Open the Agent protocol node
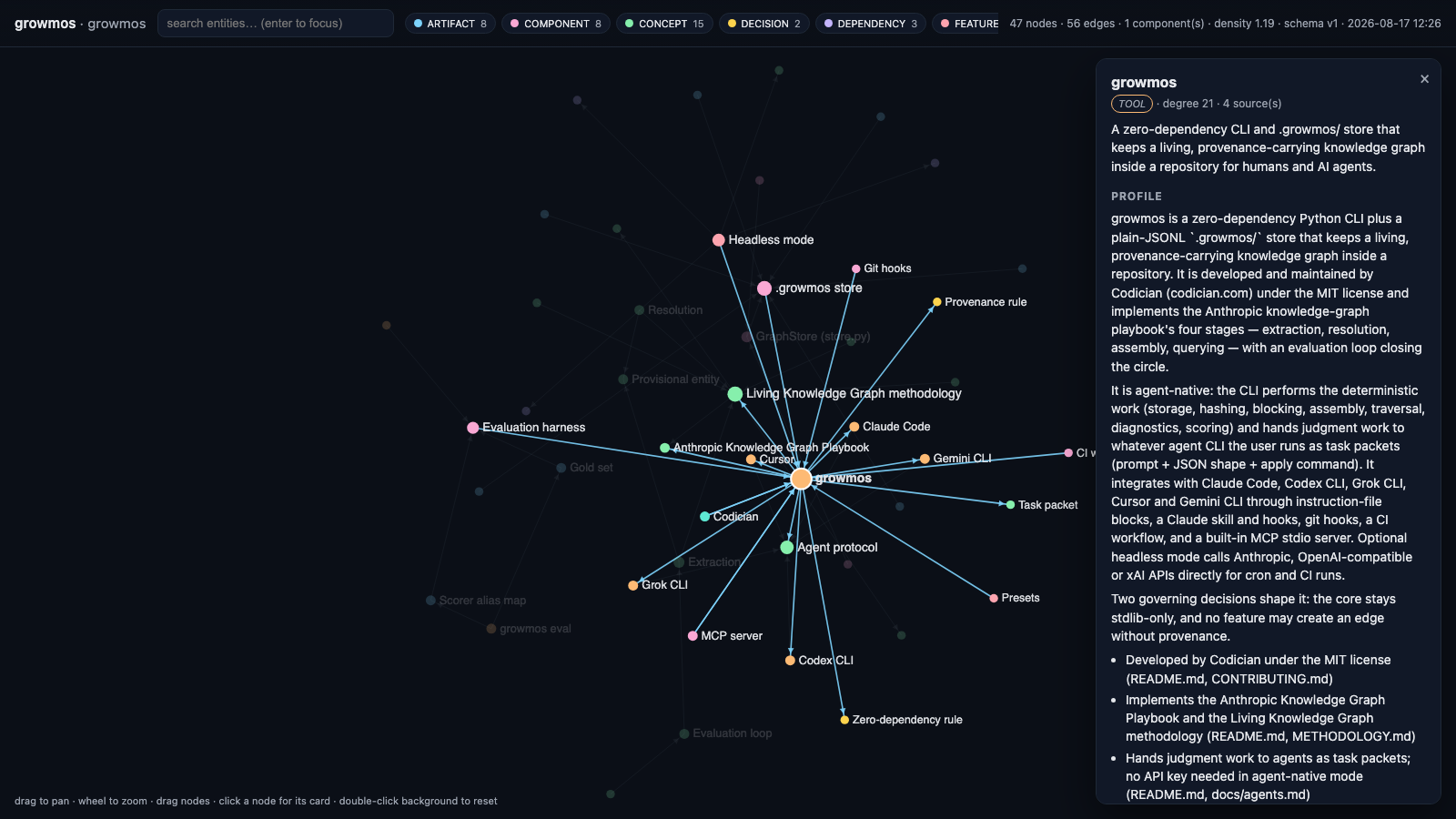Viewport: 1456px width, 819px height. 787,548
